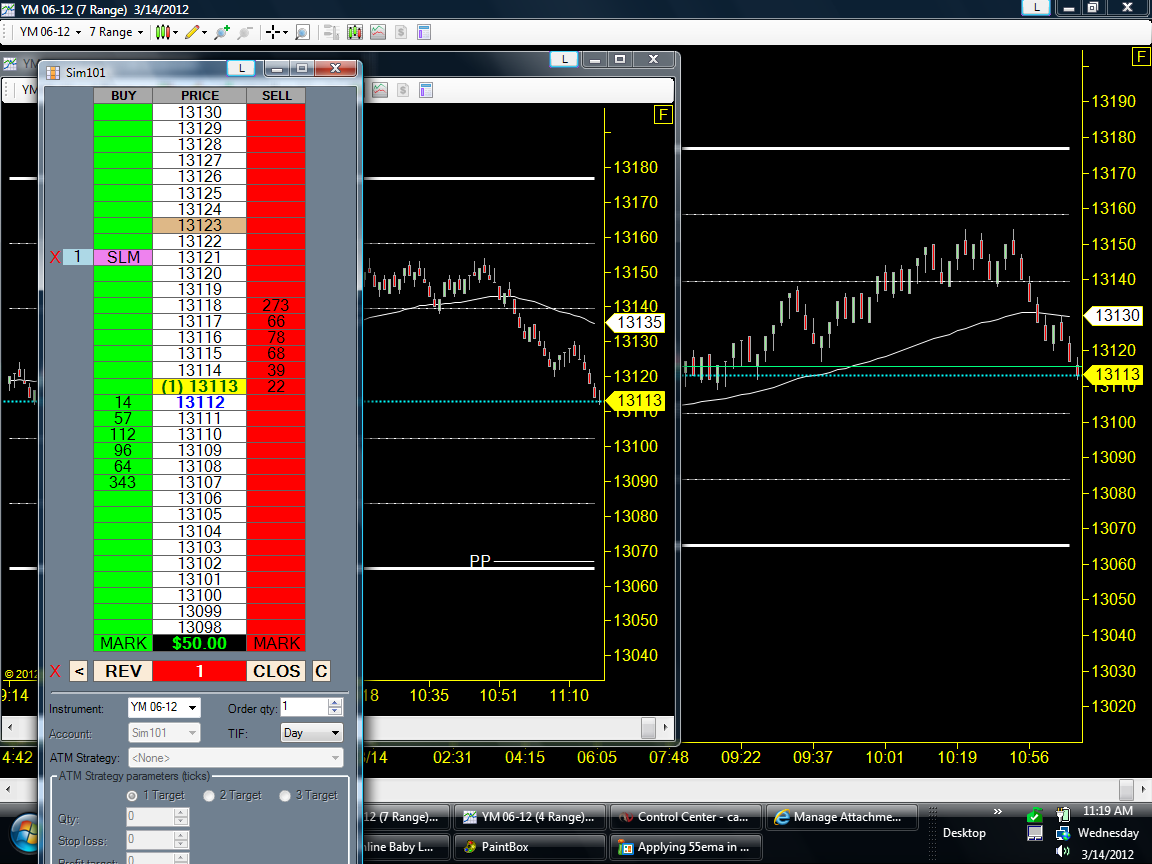Image resolution: width=1152 pixels, height=864 pixels.
Task: Open the Account Sim101 dropdown
Action: (x=164, y=732)
